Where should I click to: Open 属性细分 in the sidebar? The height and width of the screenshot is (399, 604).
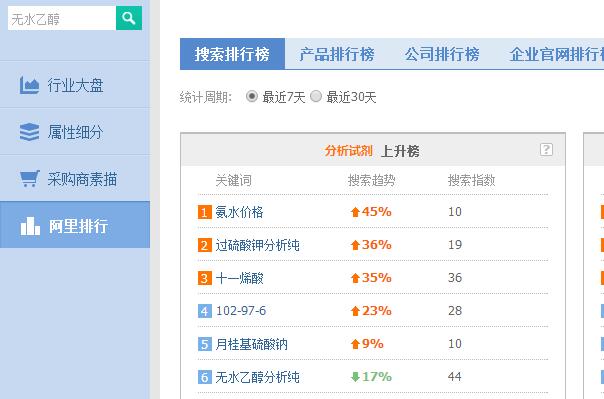click(75, 132)
